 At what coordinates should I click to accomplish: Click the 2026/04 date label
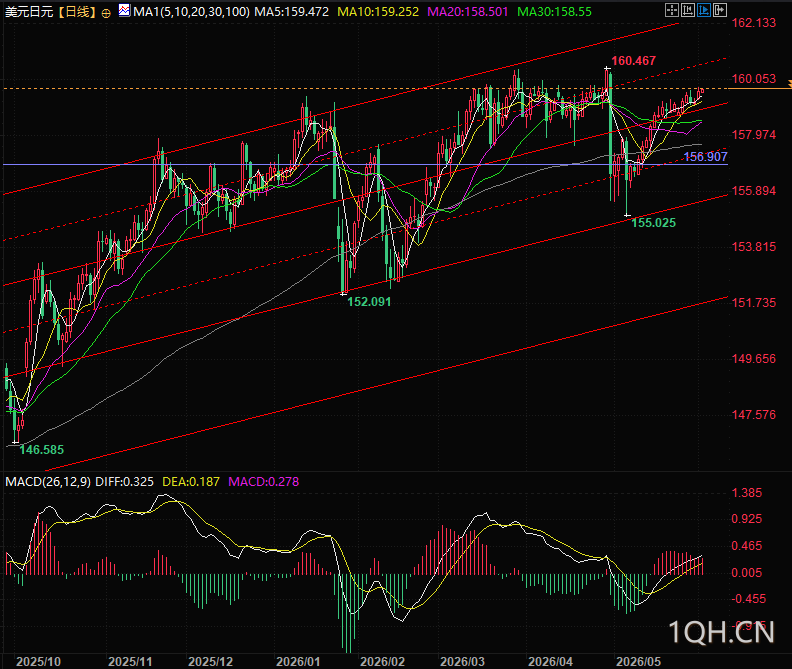[x=550, y=661]
